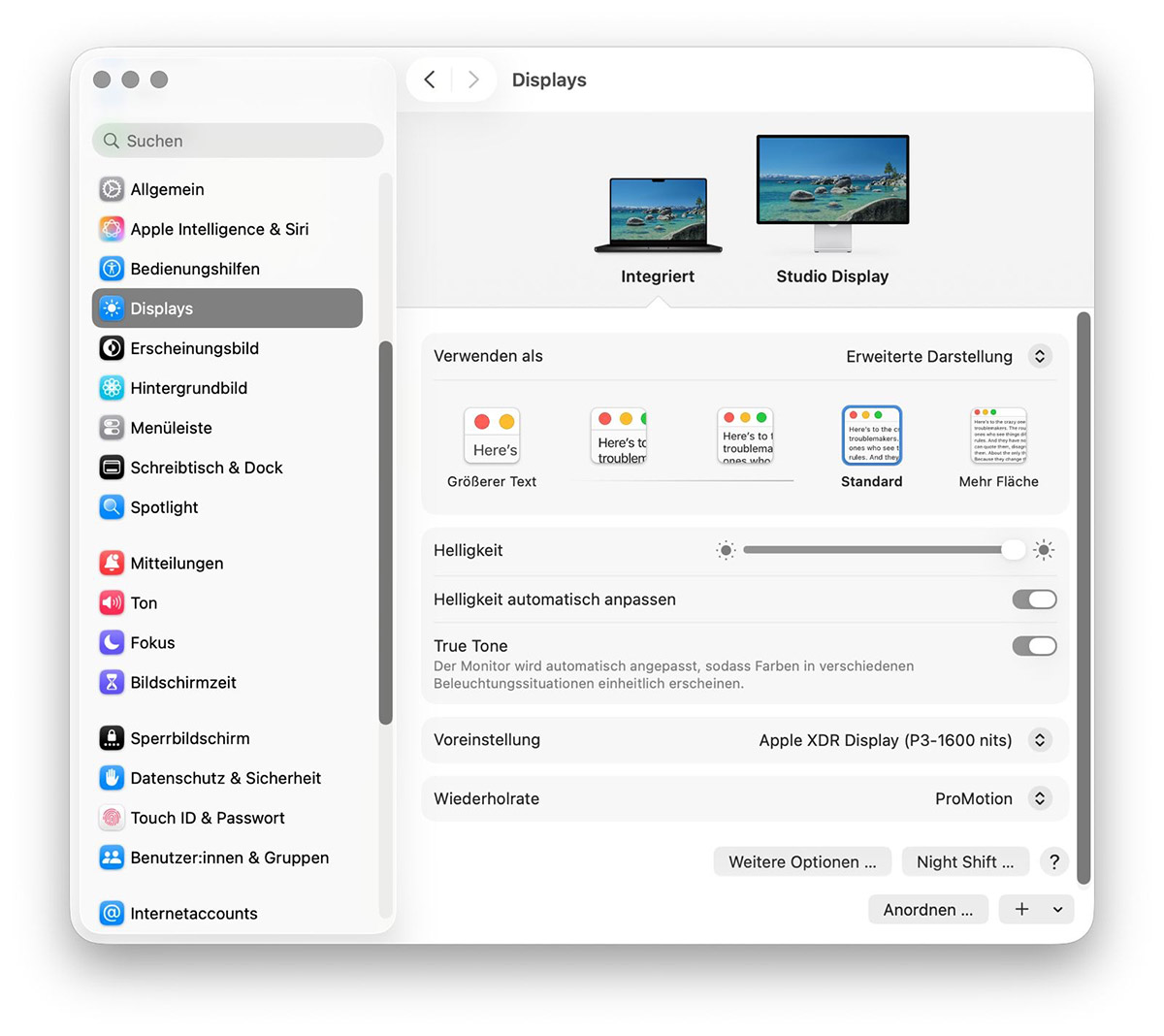Expand the chevron menu next to plus
1164x1036 pixels.
point(1057,909)
